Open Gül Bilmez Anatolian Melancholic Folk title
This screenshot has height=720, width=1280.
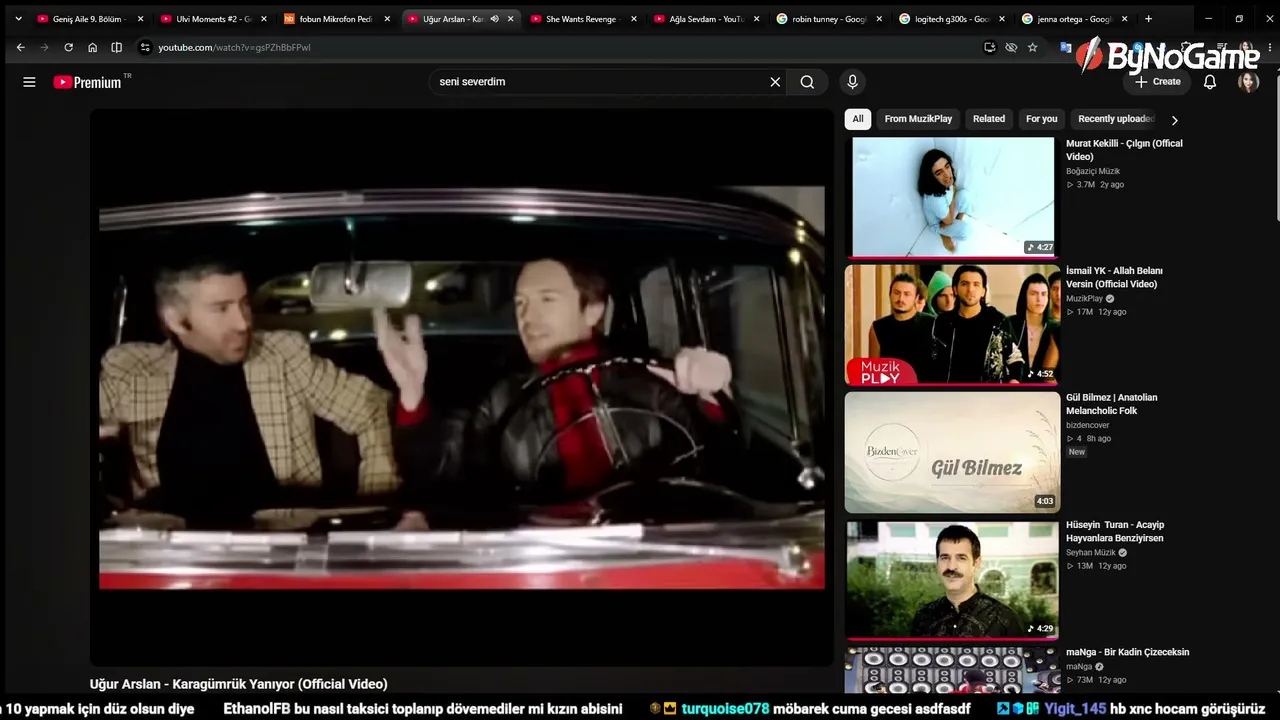point(1111,404)
